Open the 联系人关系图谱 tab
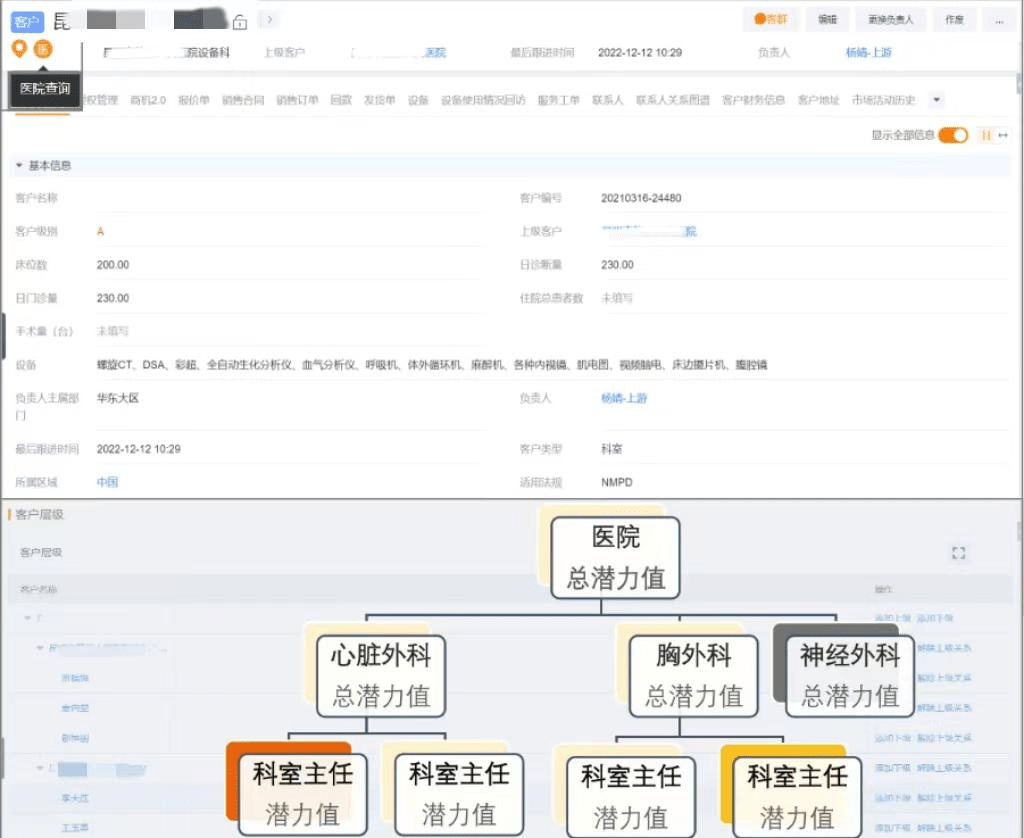1024x838 pixels. 673,100
